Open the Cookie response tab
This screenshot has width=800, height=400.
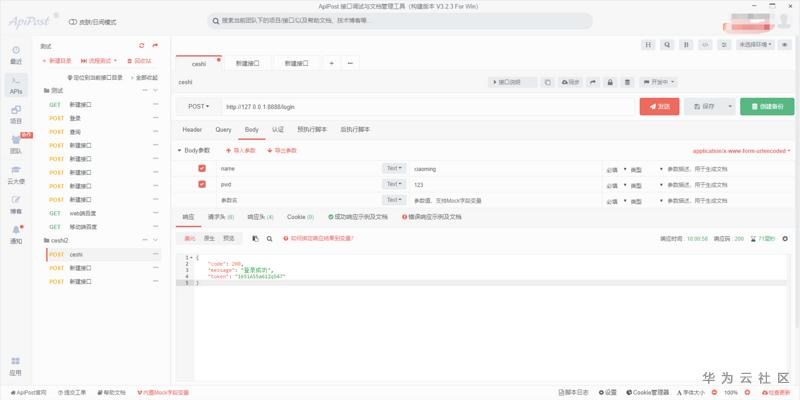point(301,217)
